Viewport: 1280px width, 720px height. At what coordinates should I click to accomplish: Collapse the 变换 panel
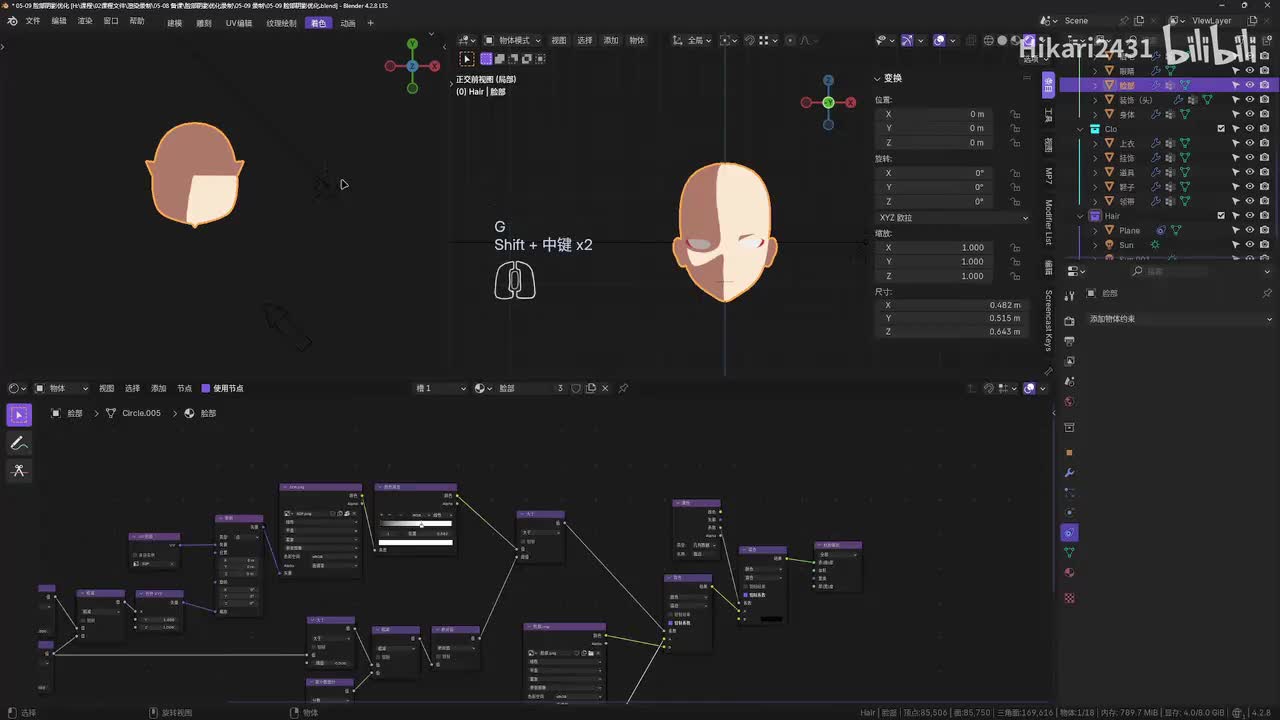point(878,78)
